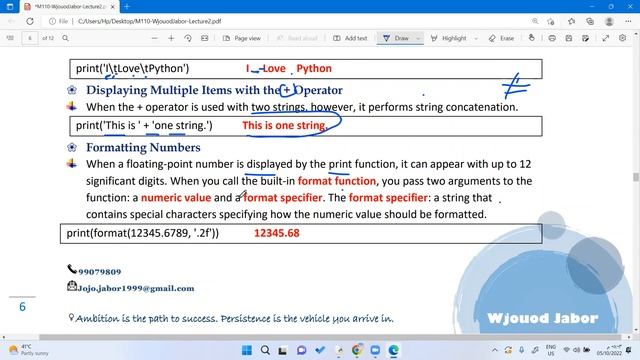Open Windows taskbar Search
The width and height of the screenshot is (640, 360).
click(265, 350)
